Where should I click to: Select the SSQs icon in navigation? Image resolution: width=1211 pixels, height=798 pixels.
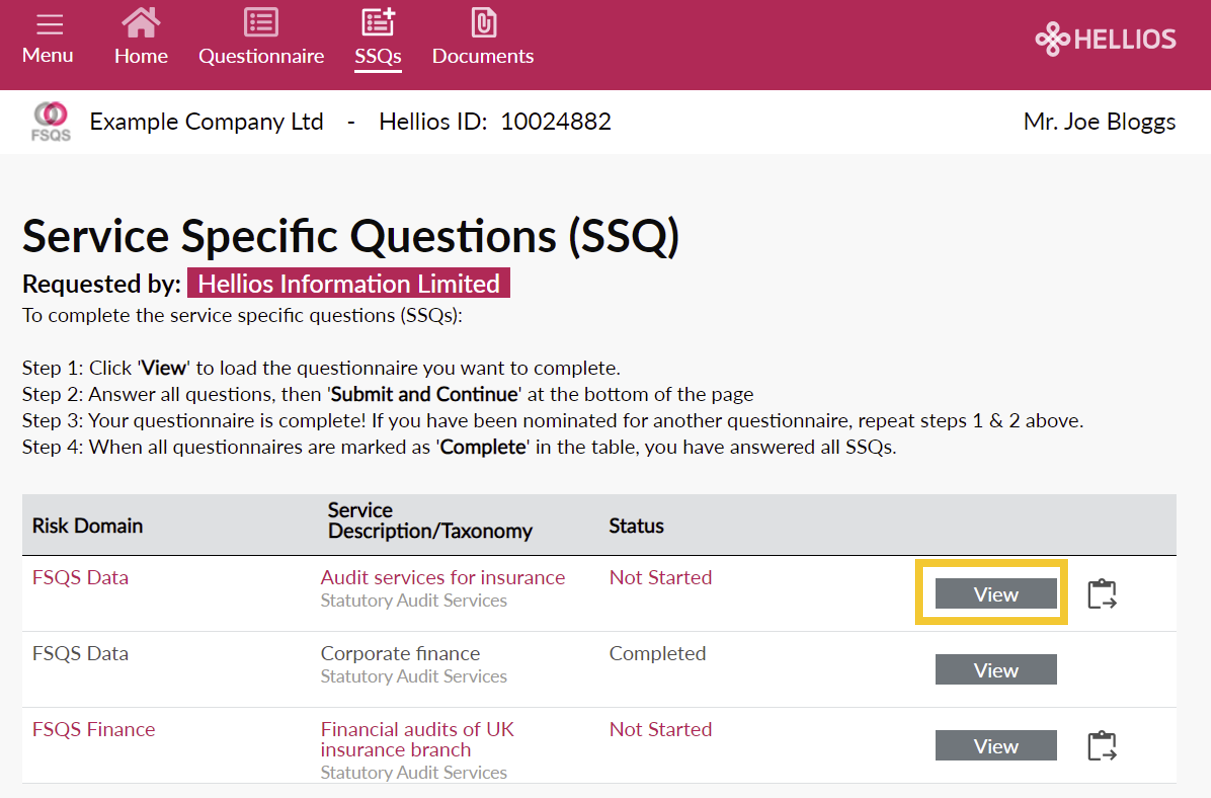(x=378, y=22)
